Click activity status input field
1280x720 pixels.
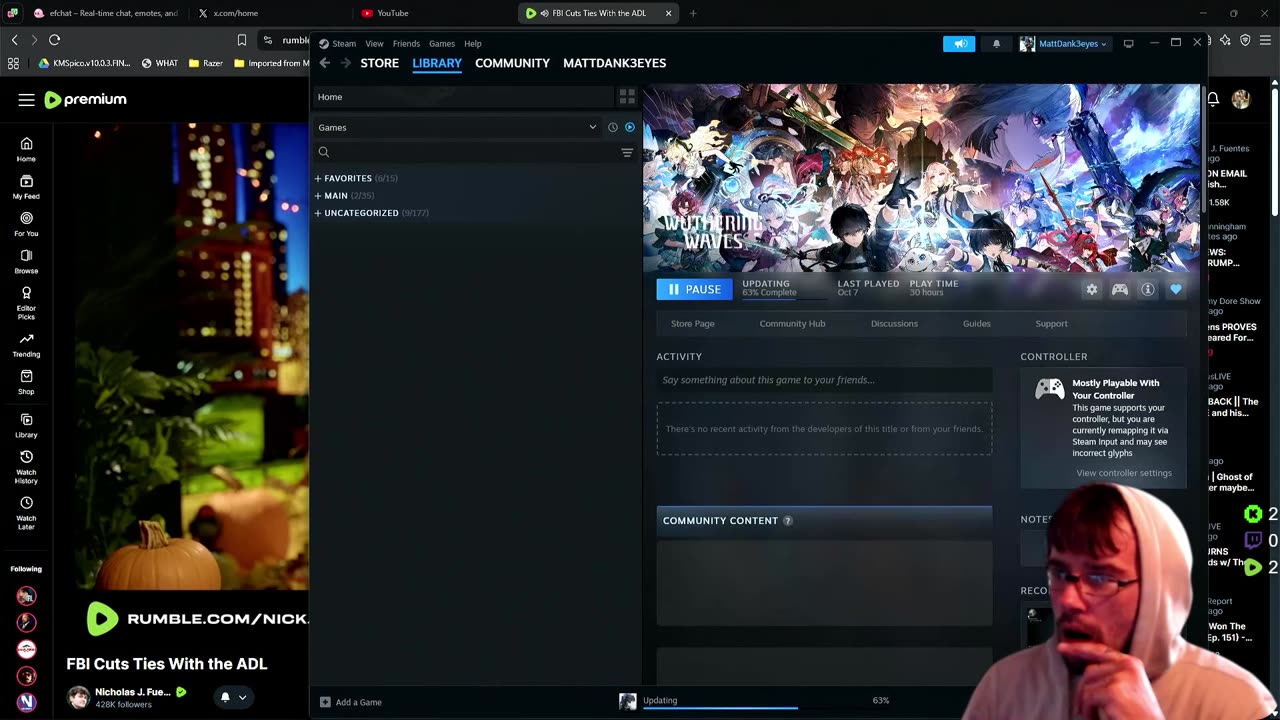pos(824,380)
